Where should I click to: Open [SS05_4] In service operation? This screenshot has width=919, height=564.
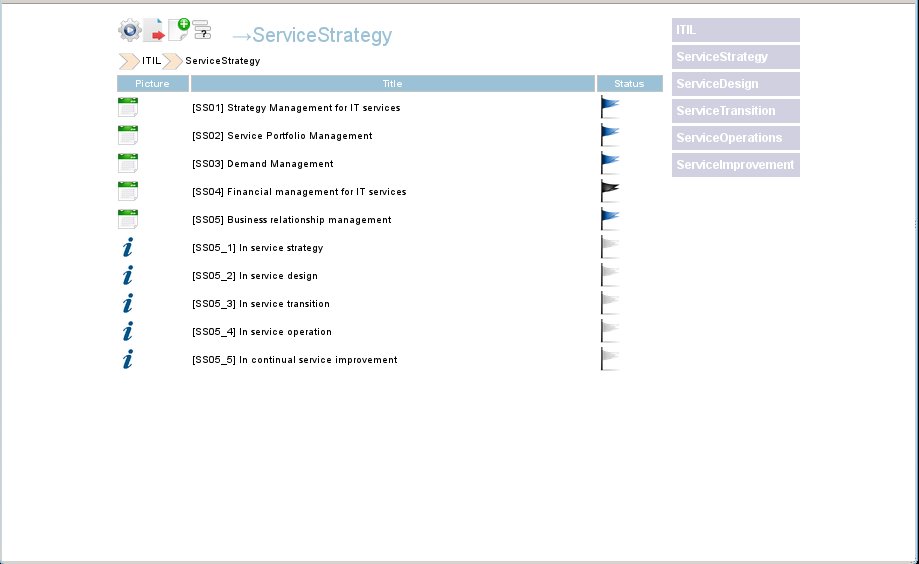click(x=261, y=332)
